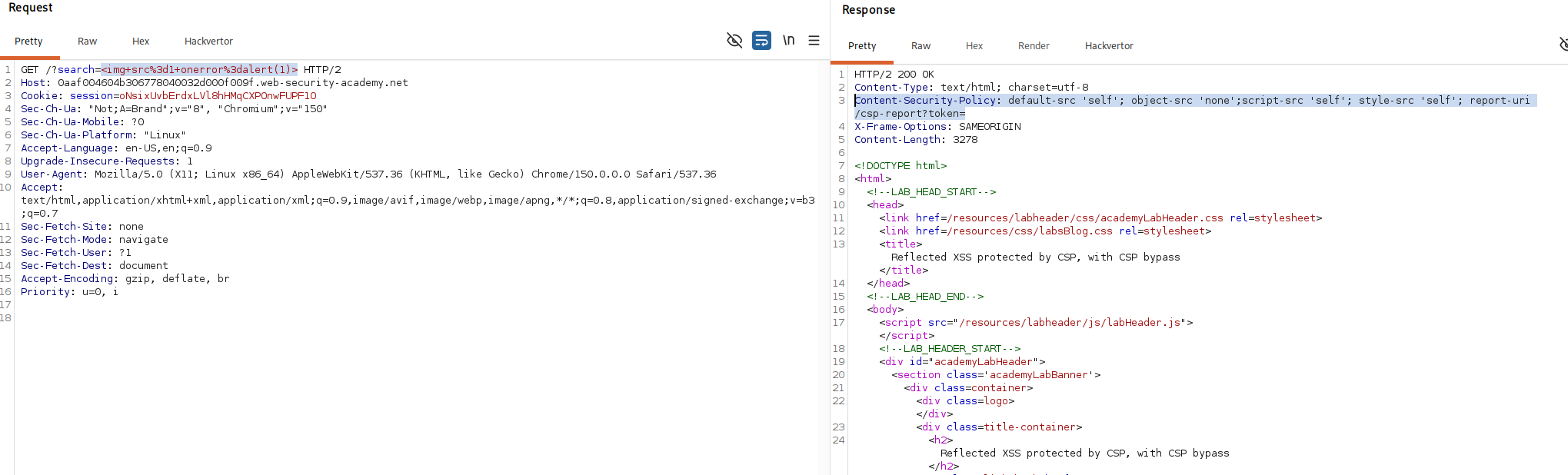The width and height of the screenshot is (1568, 475).
Task: Click the div id academyLabHeader line
Action: 962,362
